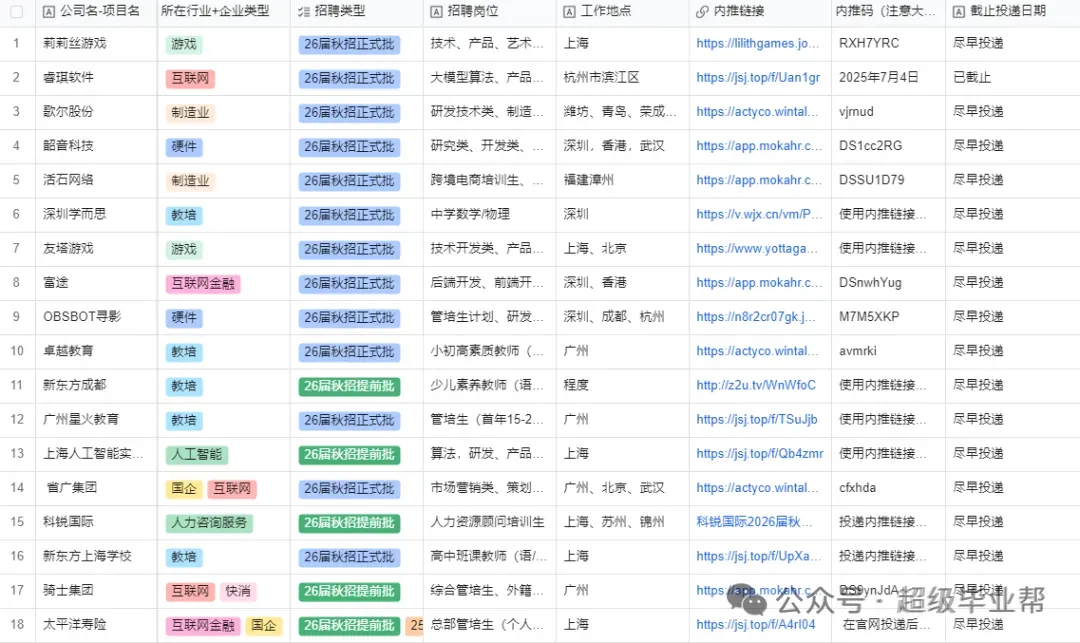Image resolution: width=1080 pixels, height=643 pixels.
Task: Open the z2u.tv/WnWfoC link for 新东方成都
Action: point(756,385)
